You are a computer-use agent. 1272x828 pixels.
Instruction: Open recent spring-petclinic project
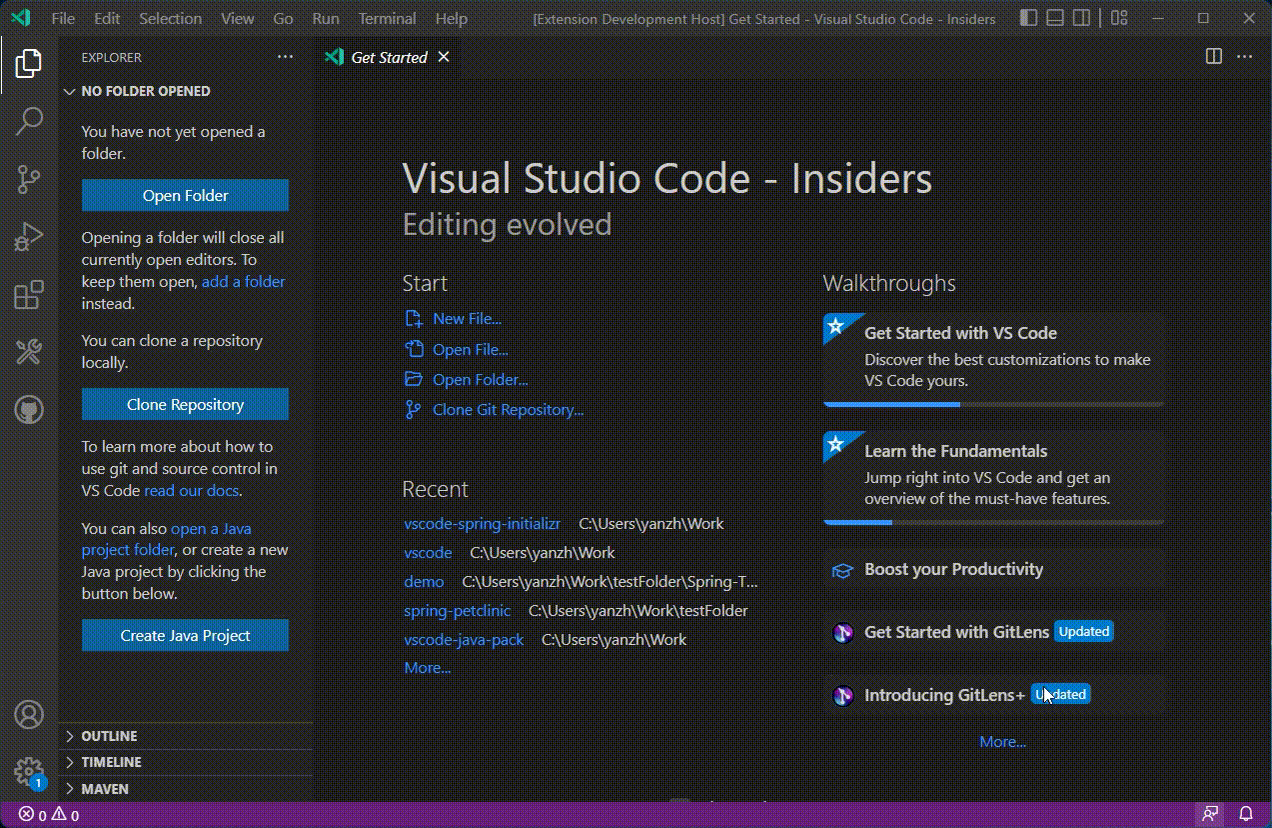click(457, 611)
